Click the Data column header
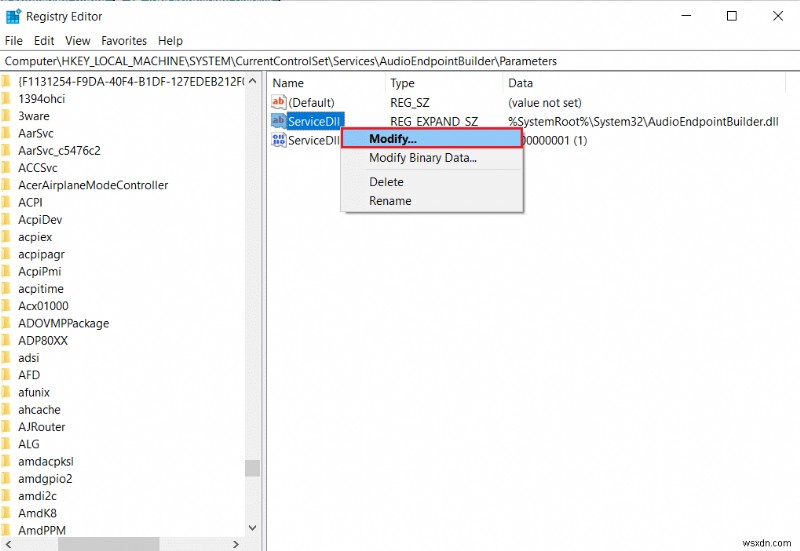The height and width of the screenshot is (551, 800). click(x=645, y=83)
